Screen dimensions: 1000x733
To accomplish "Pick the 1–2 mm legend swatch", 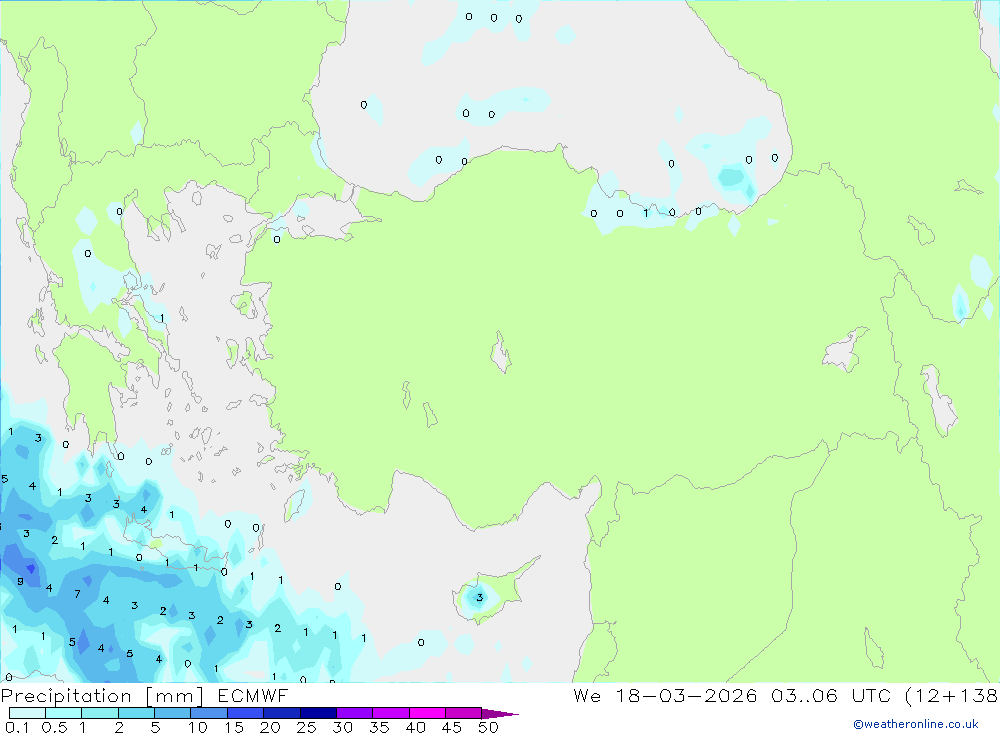I will tap(99, 713).
